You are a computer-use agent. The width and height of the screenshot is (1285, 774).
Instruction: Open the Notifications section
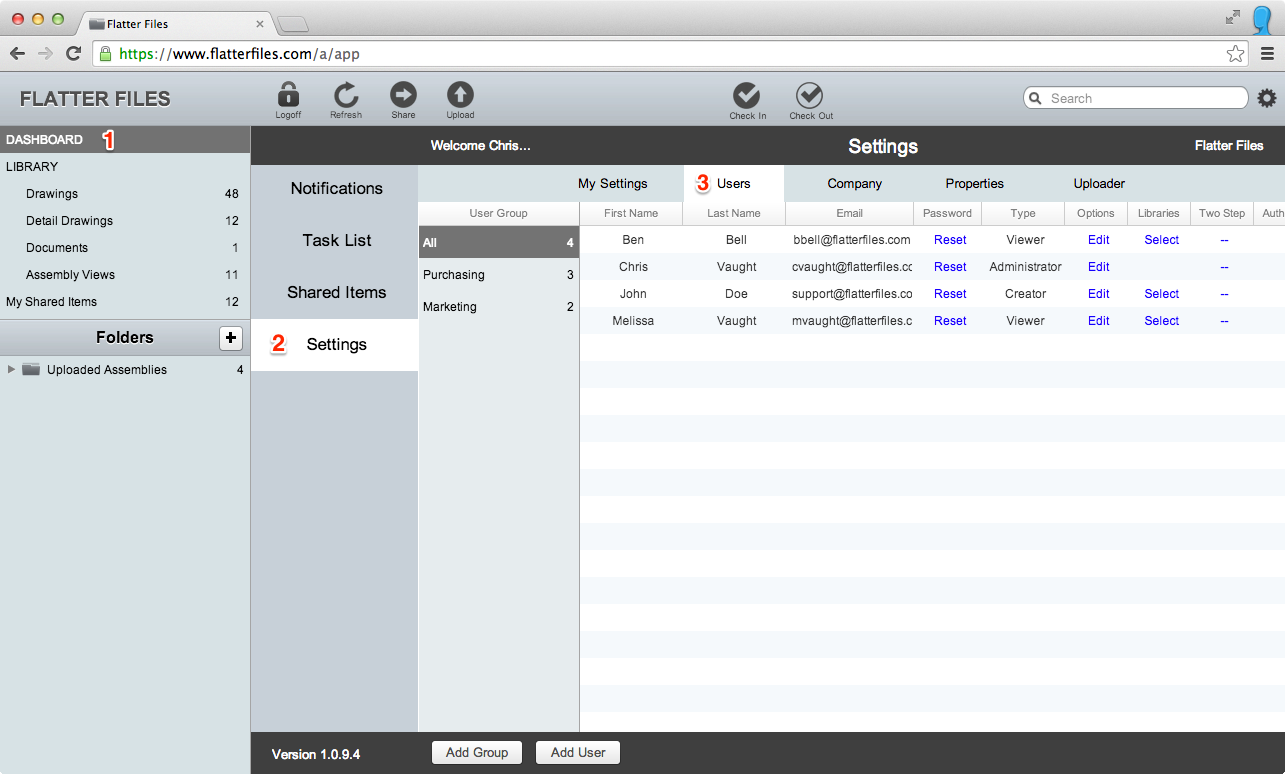[x=335, y=189]
